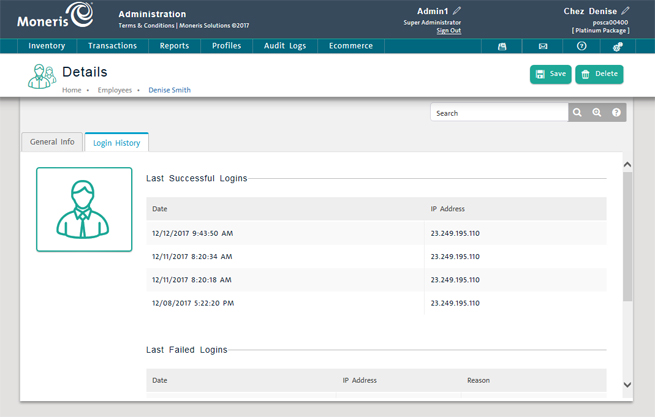Open Profiles menu
Viewport: 655px width, 417px height.
click(x=226, y=46)
